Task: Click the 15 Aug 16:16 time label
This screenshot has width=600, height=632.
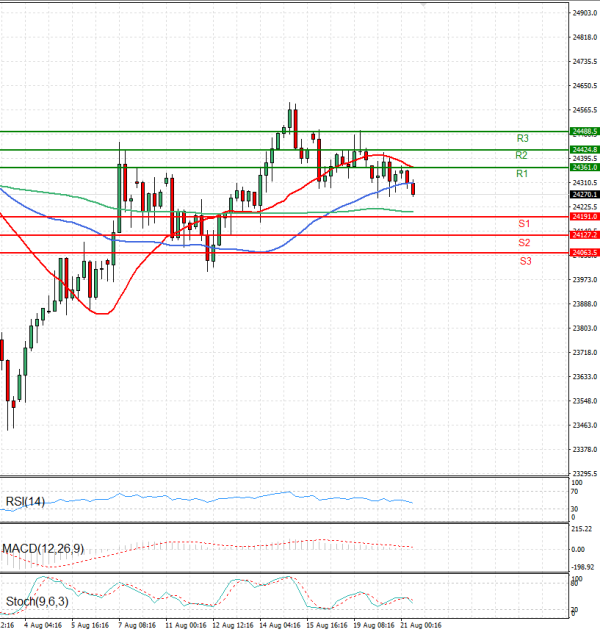Action: pos(327,626)
